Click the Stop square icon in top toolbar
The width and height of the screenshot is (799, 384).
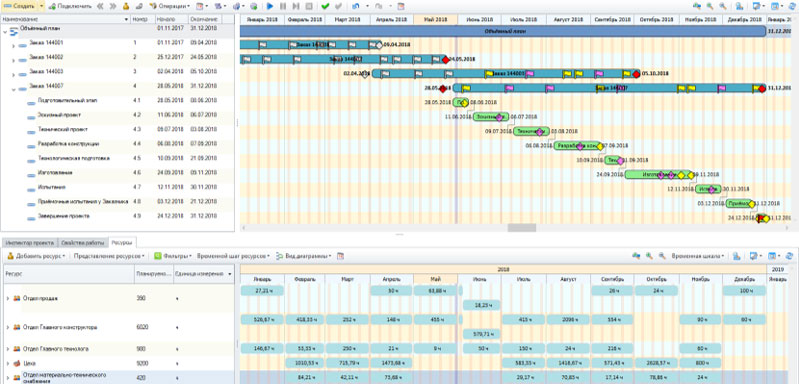[x=309, y=7]
